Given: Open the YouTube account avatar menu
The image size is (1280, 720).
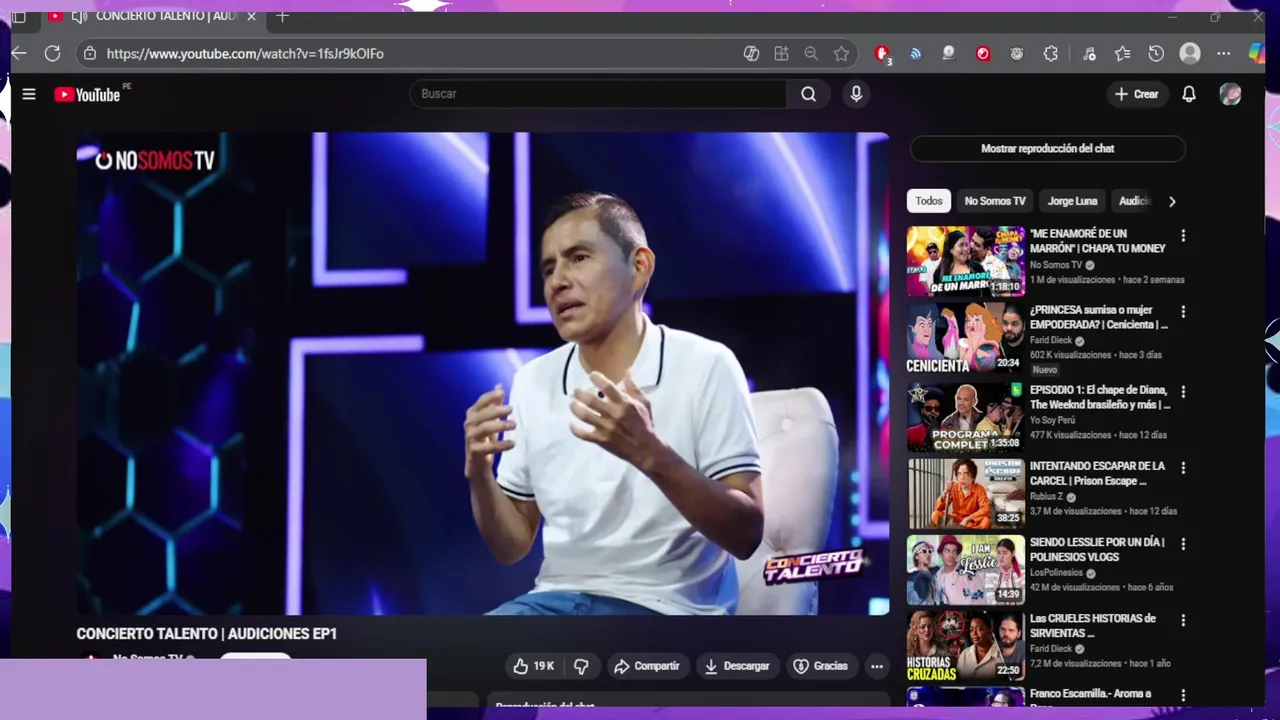Looking at the screenshot, I should tap(1230, 94).
